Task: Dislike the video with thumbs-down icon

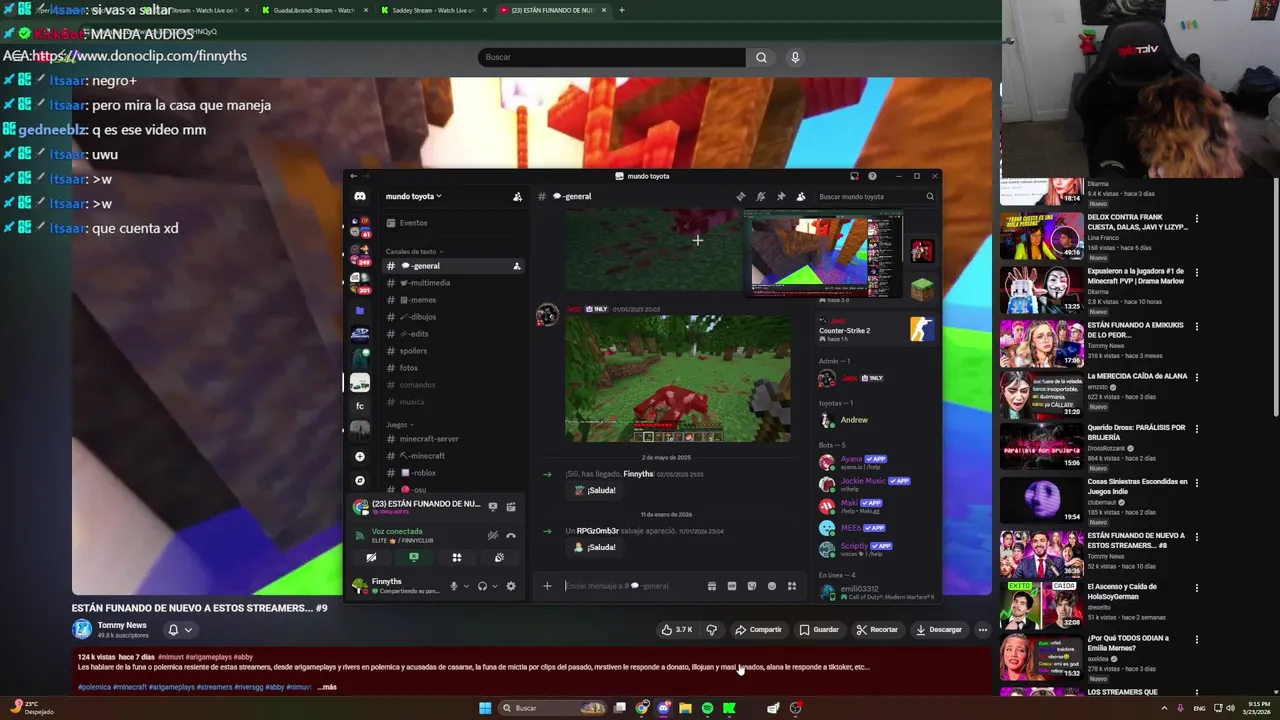Action: 712,630
